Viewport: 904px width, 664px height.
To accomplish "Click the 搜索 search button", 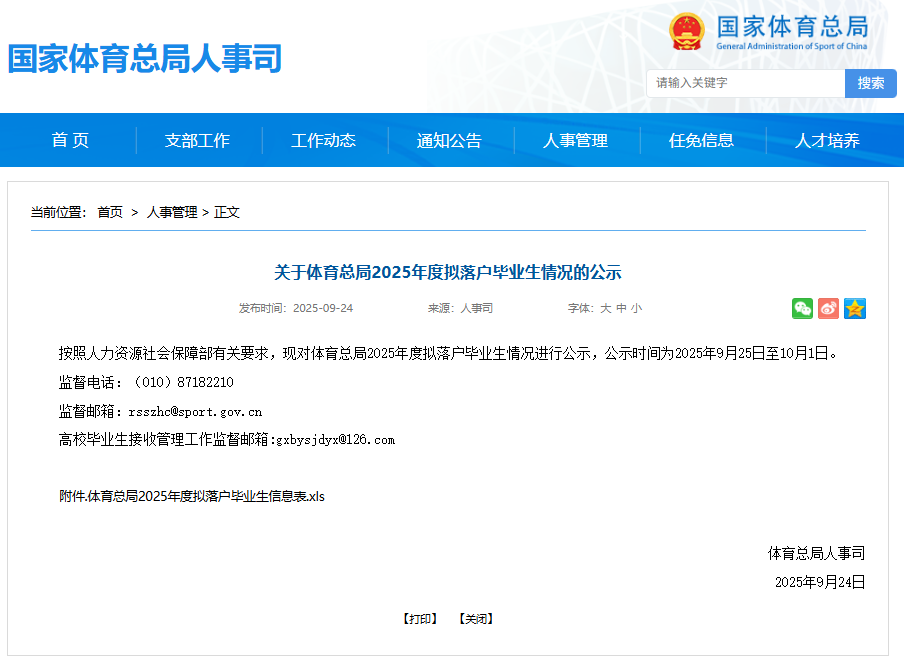I will [x=870, y=83].
